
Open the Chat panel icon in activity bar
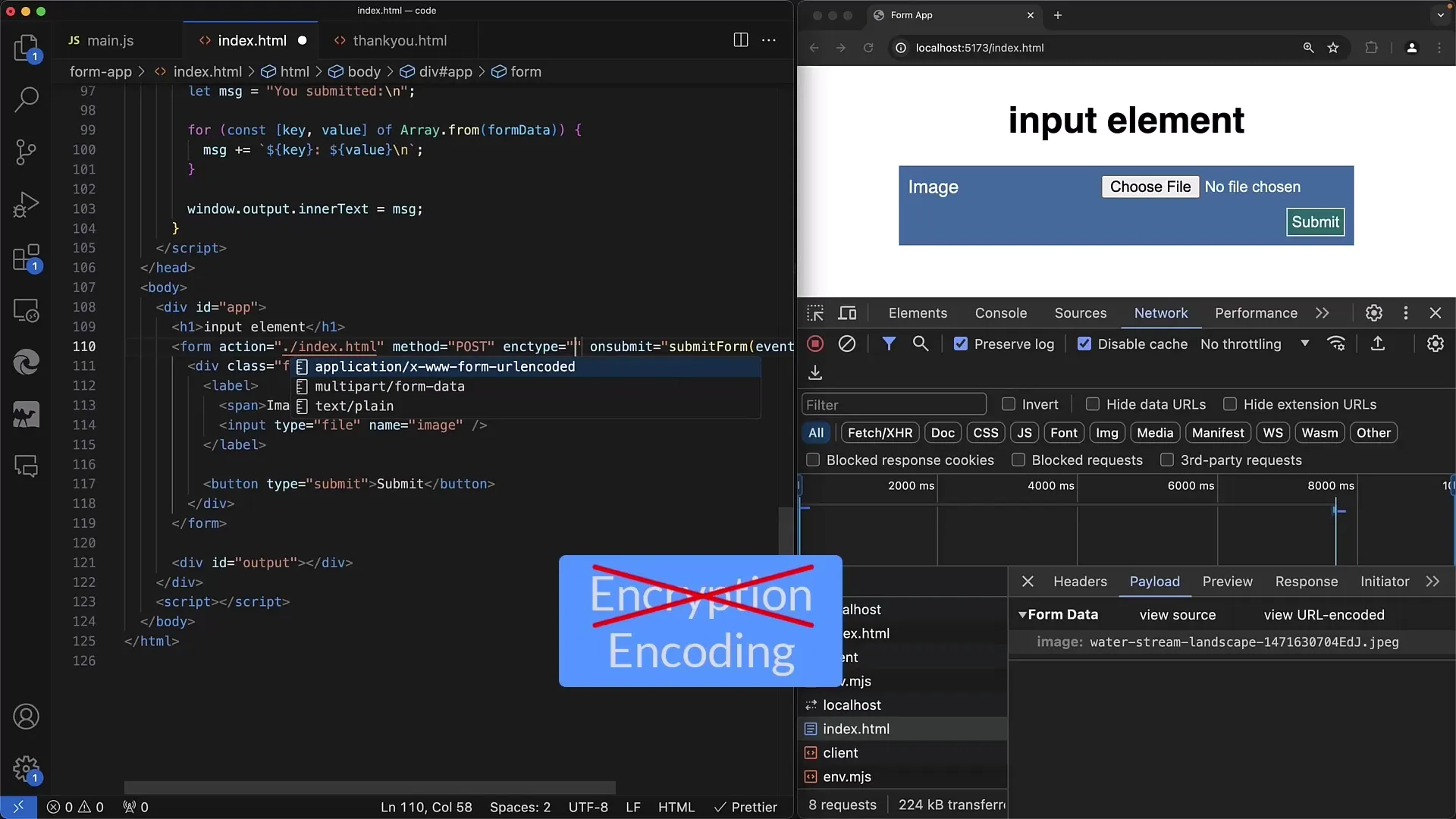pos(27,466)
